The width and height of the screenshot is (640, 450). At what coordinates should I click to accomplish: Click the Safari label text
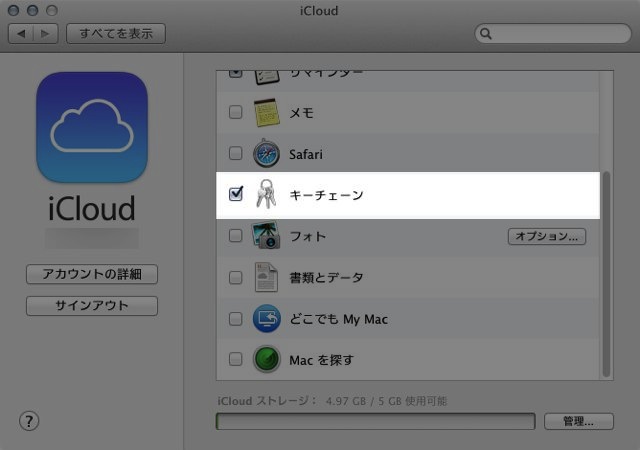point(306,154)
